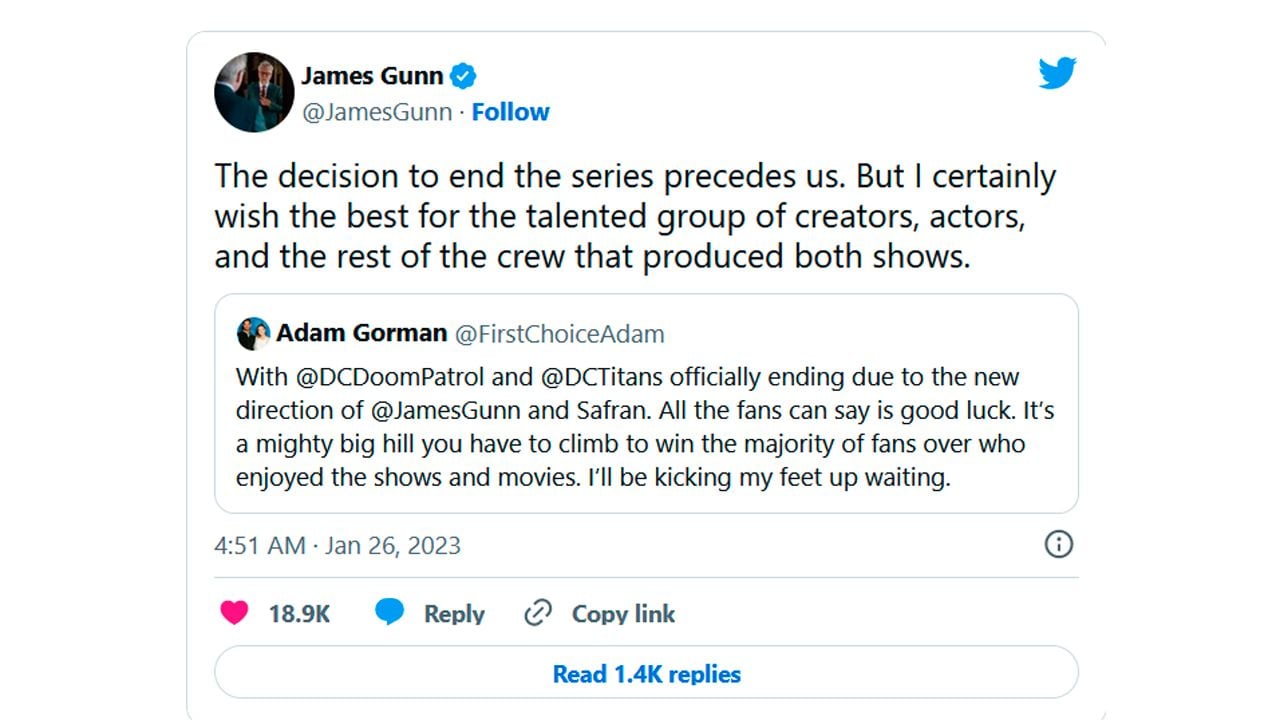The width and height of the screenshot is (1280, 720).
Task: Click the reply speech bubble icon
Action: 389,612
